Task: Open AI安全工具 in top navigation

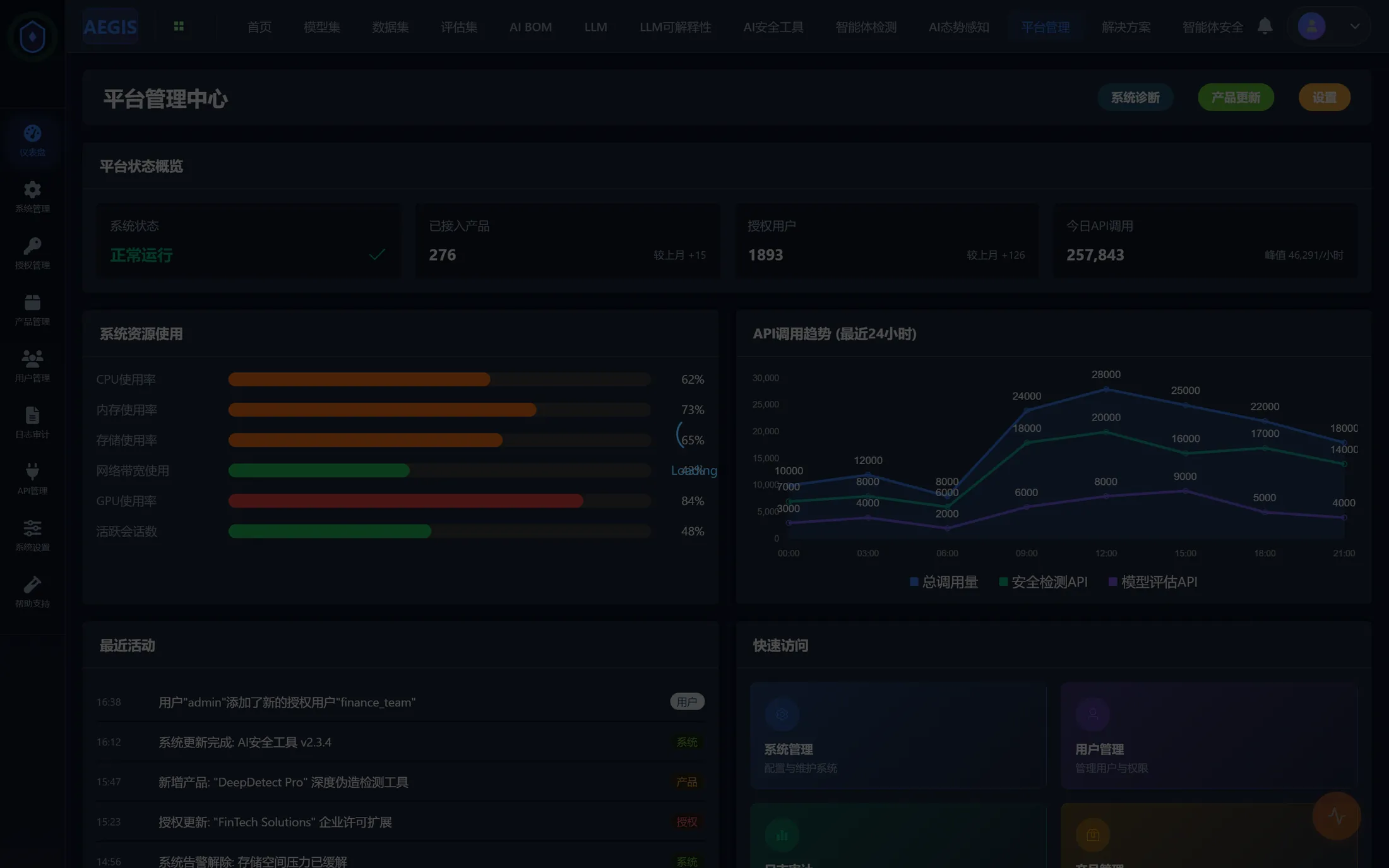Action: (x=773, y=27)
